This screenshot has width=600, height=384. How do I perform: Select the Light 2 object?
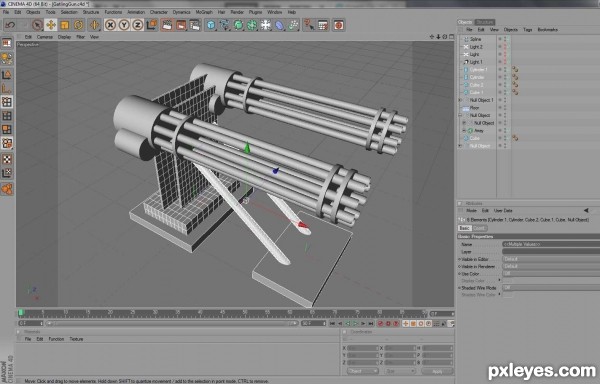tap(476, 47)
